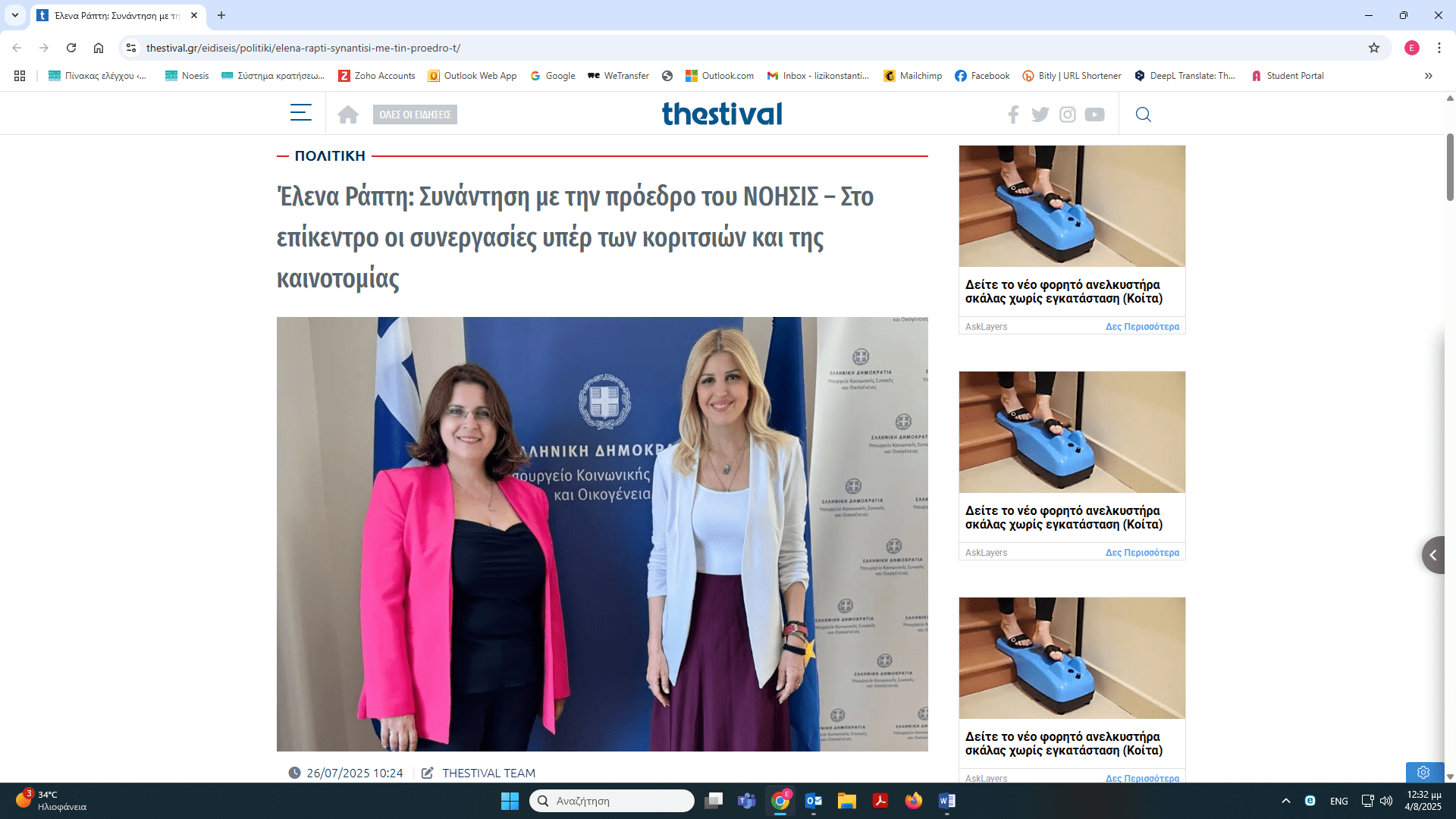Image resolution: width=1456 pixels, height=819 pixels.
Task: Click the page vertical scrollbar thumb
Action: point(1449,167)
